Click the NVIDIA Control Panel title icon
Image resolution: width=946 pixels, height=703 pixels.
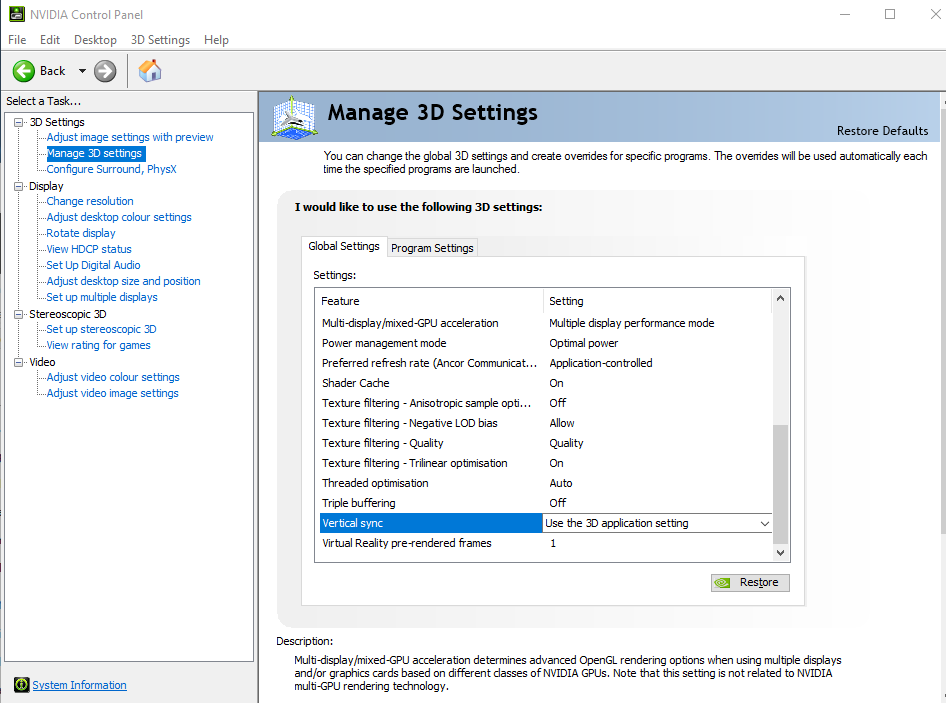tap(17, 14)
